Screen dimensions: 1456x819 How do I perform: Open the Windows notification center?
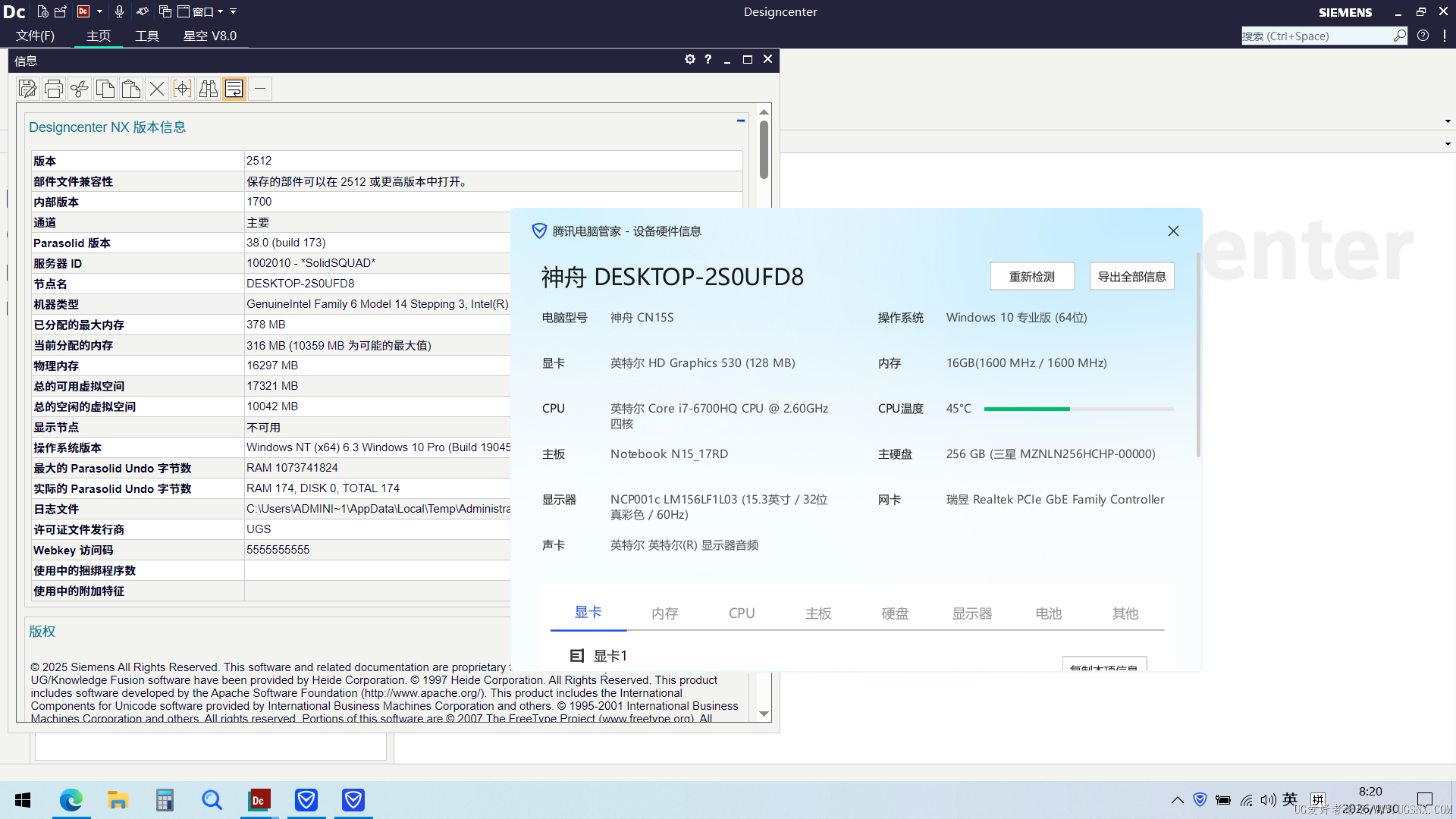click(x=1425, y=800)
